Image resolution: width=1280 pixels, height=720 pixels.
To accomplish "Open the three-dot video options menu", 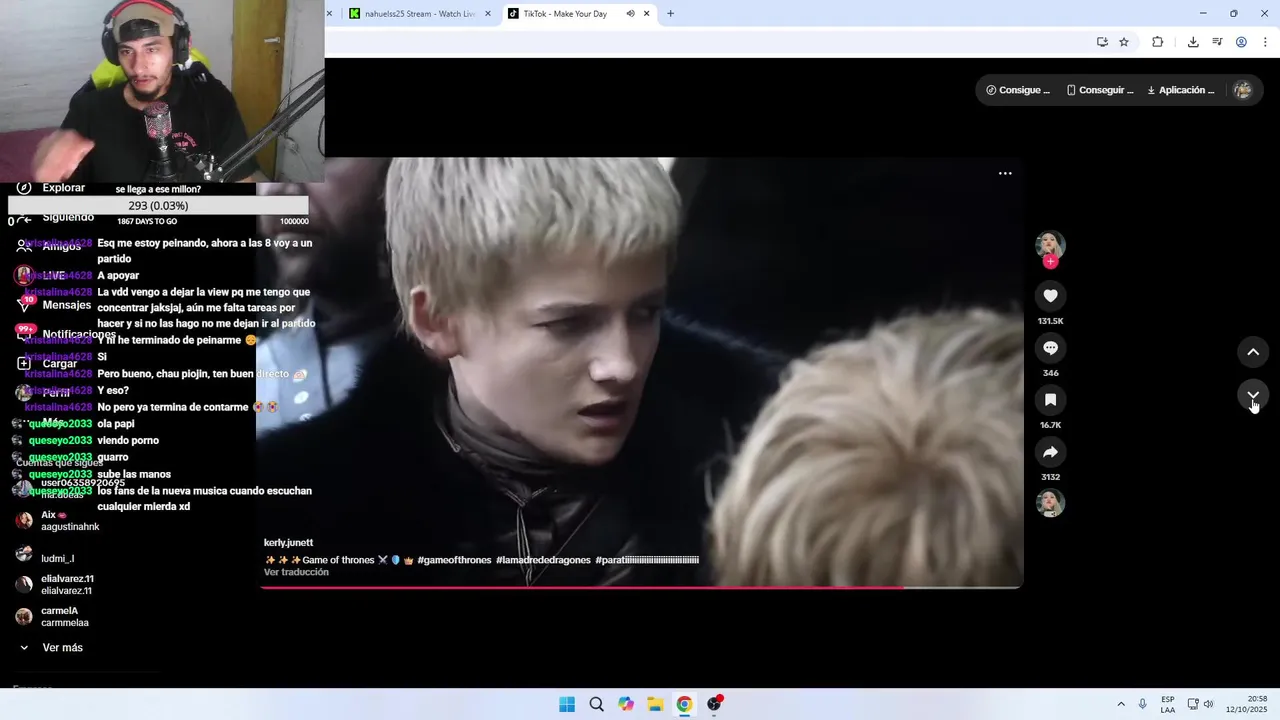I will (x=1005, y=173).
